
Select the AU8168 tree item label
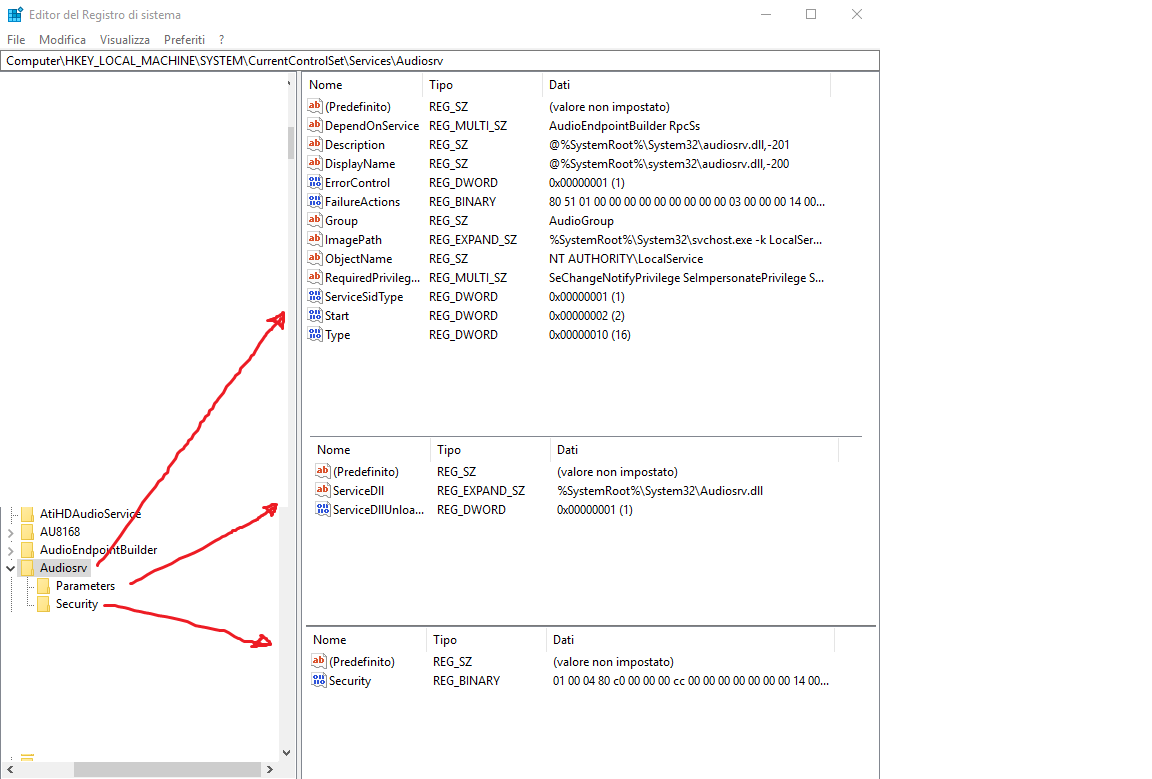click(60, 531)
